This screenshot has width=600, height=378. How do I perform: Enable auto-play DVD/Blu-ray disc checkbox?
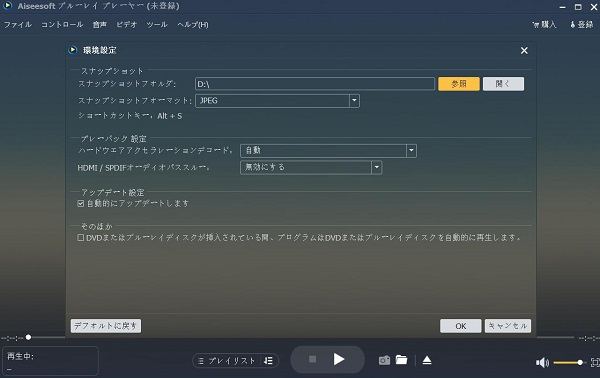coord(81,238)
